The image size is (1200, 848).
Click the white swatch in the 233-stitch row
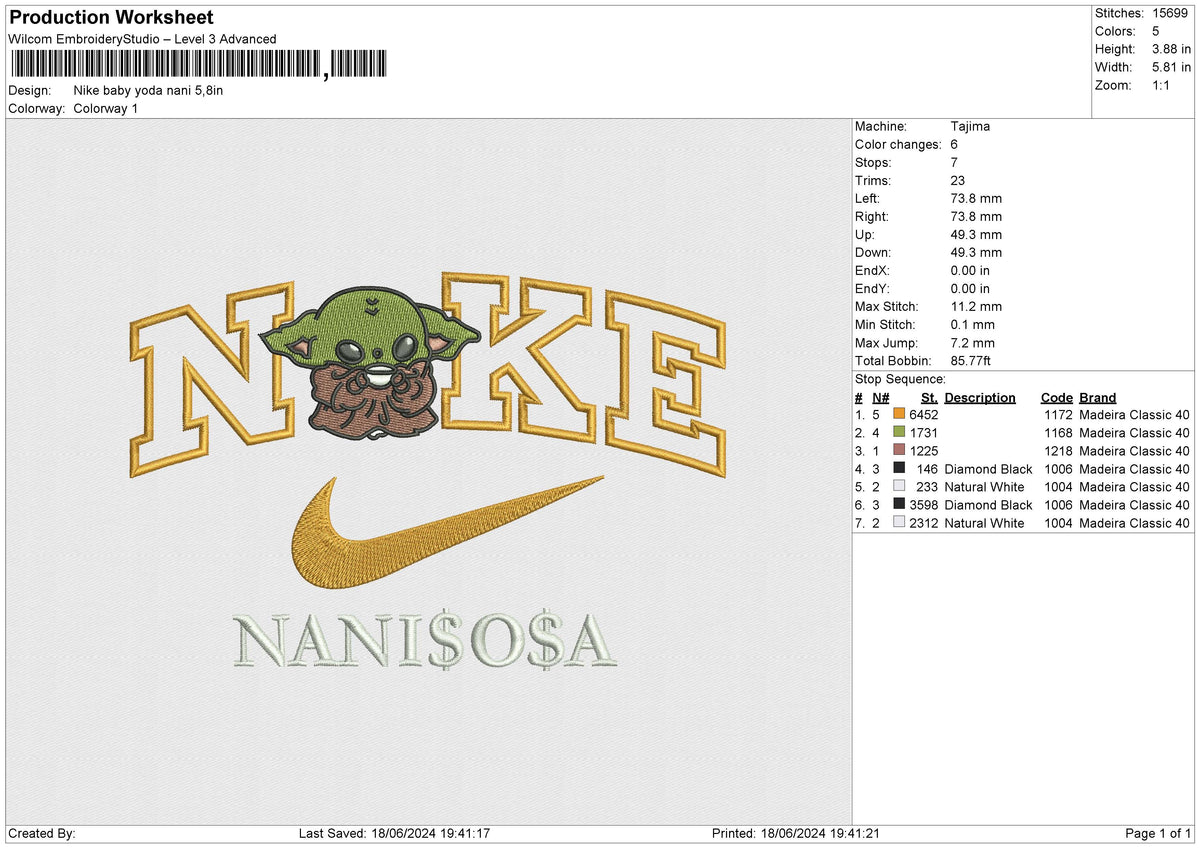899,486
